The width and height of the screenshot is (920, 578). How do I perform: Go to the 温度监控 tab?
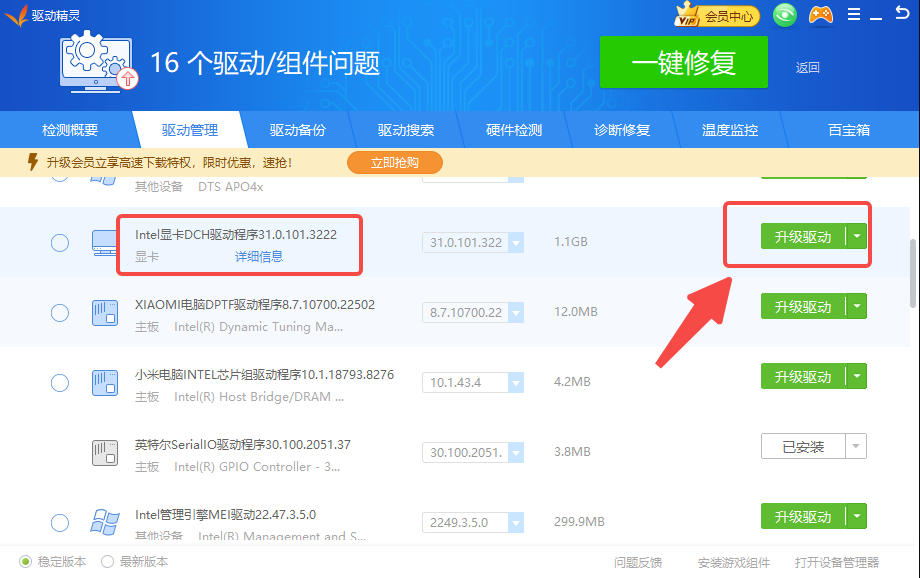pos(729,130)
